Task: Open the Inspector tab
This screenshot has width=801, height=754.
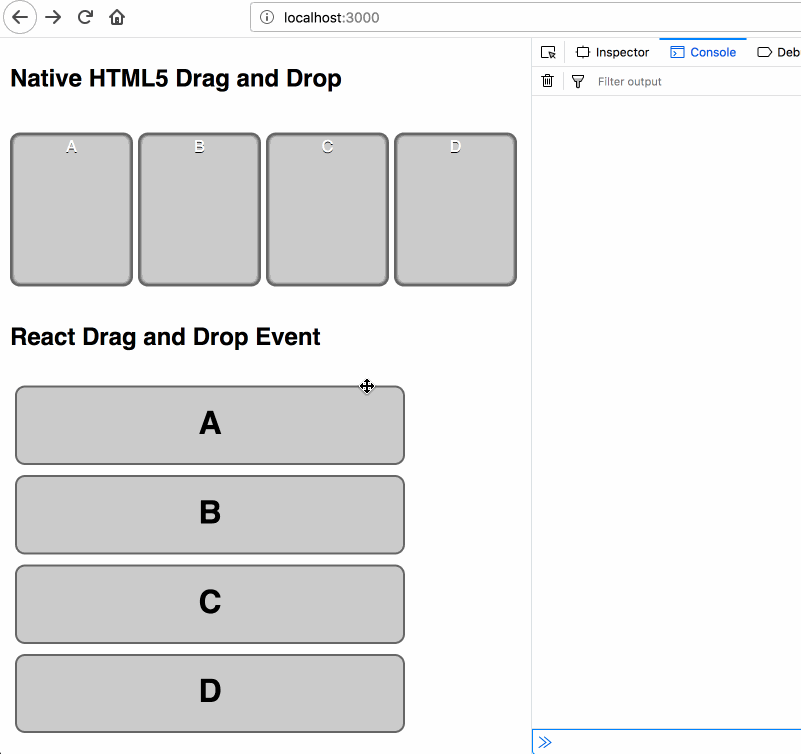Action: [x=612, y=52]
